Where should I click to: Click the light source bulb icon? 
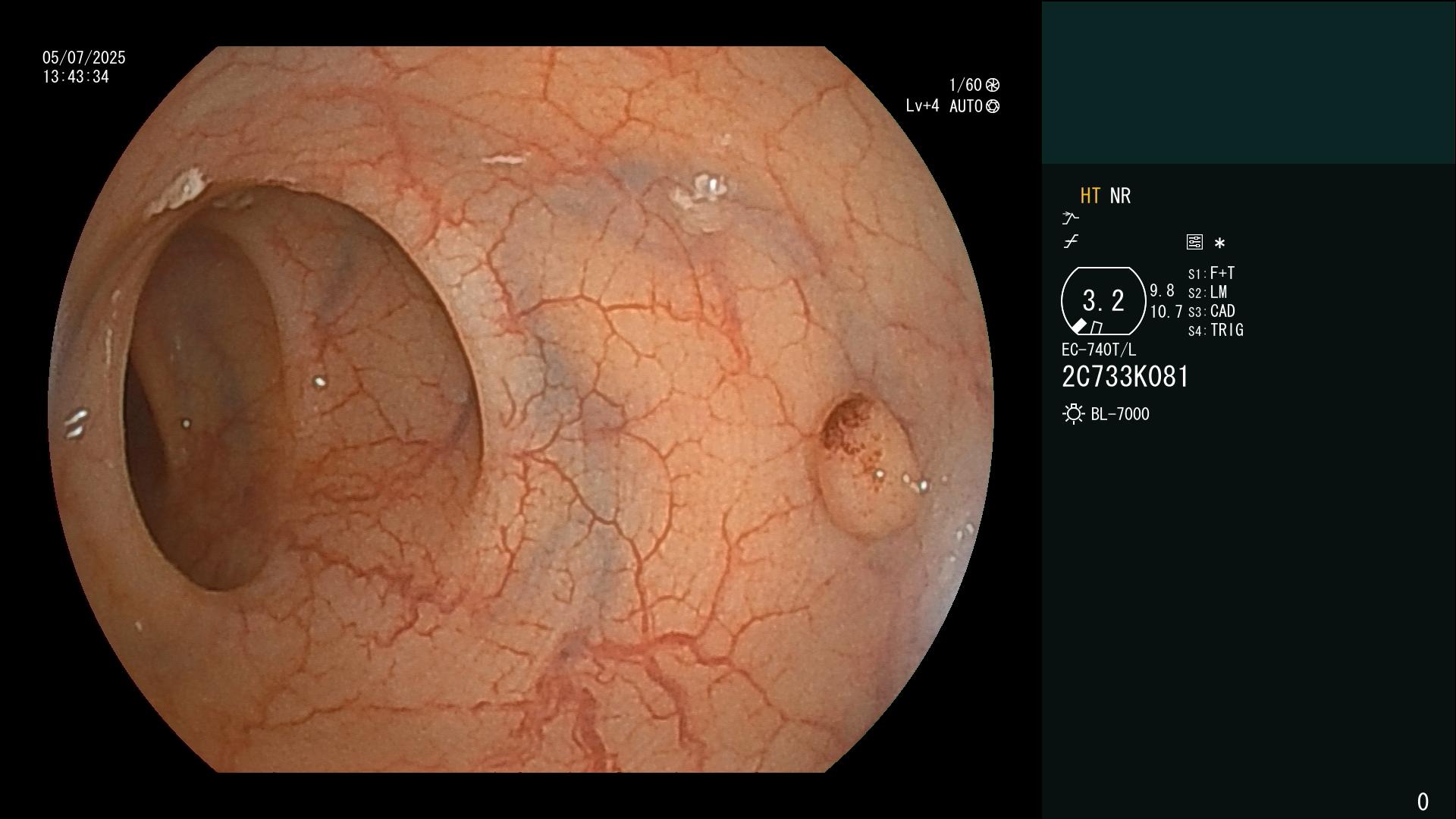[1074, 414]
